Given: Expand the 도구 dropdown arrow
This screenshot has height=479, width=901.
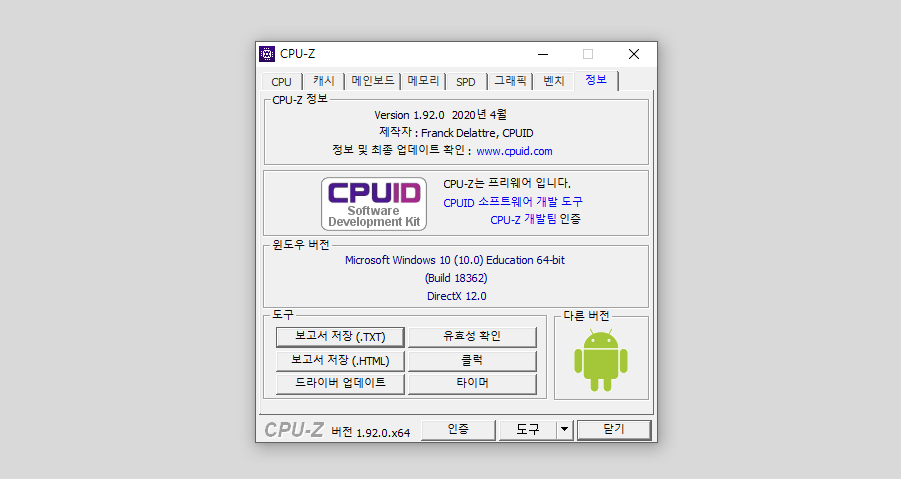Looking at the screenshot, I should [565, 430].
